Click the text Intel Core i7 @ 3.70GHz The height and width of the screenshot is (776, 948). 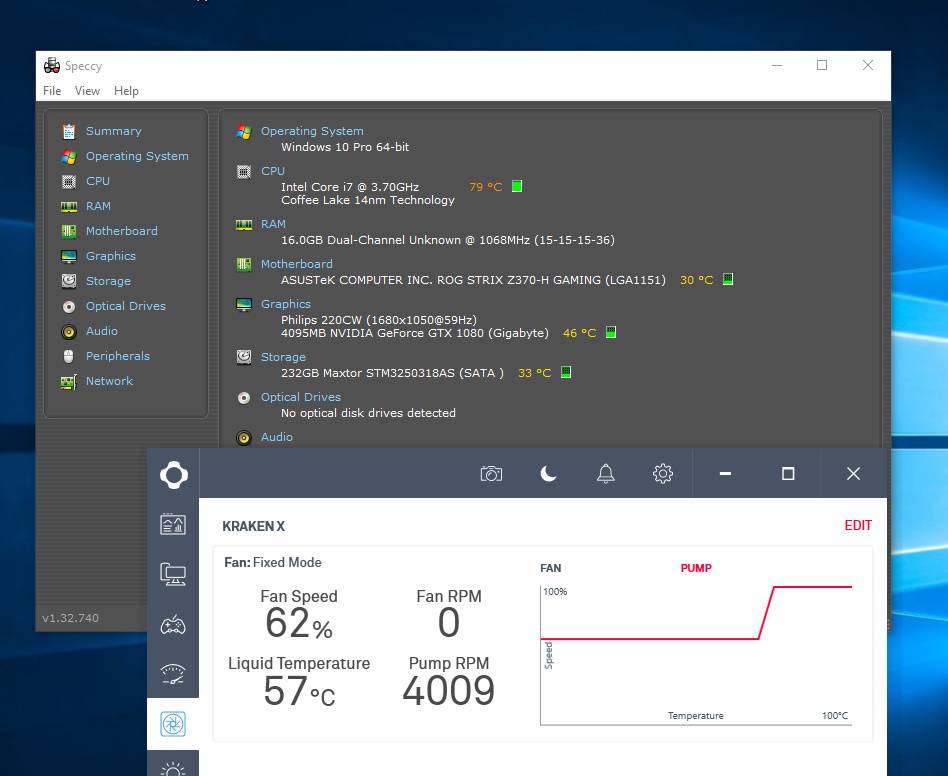(x=350, y=187)
